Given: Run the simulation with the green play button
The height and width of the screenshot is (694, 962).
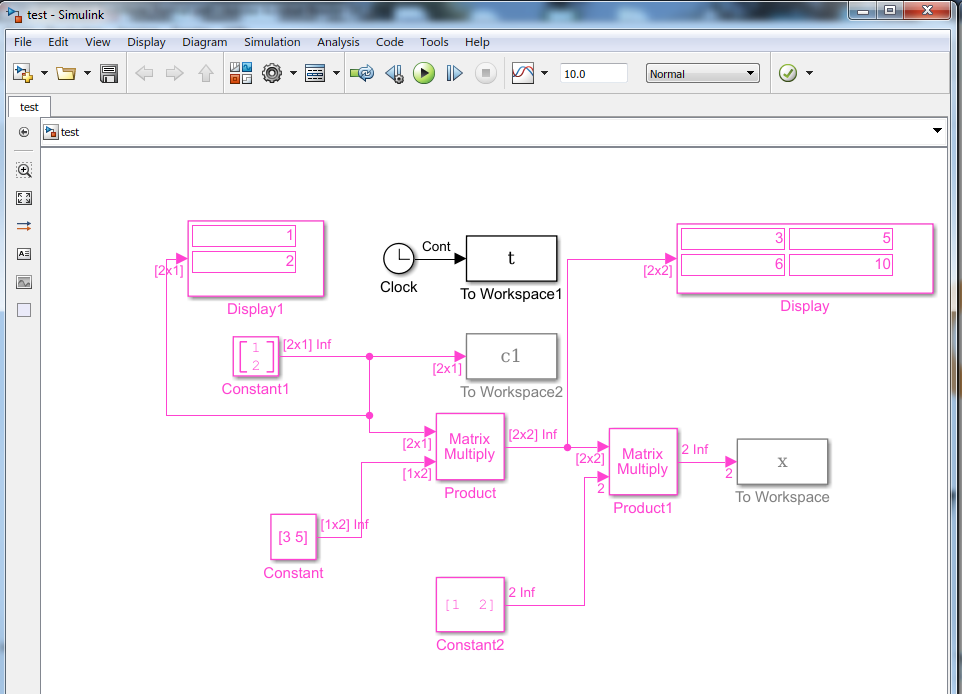Looking at the screenshot, I should tap(424, 74).
